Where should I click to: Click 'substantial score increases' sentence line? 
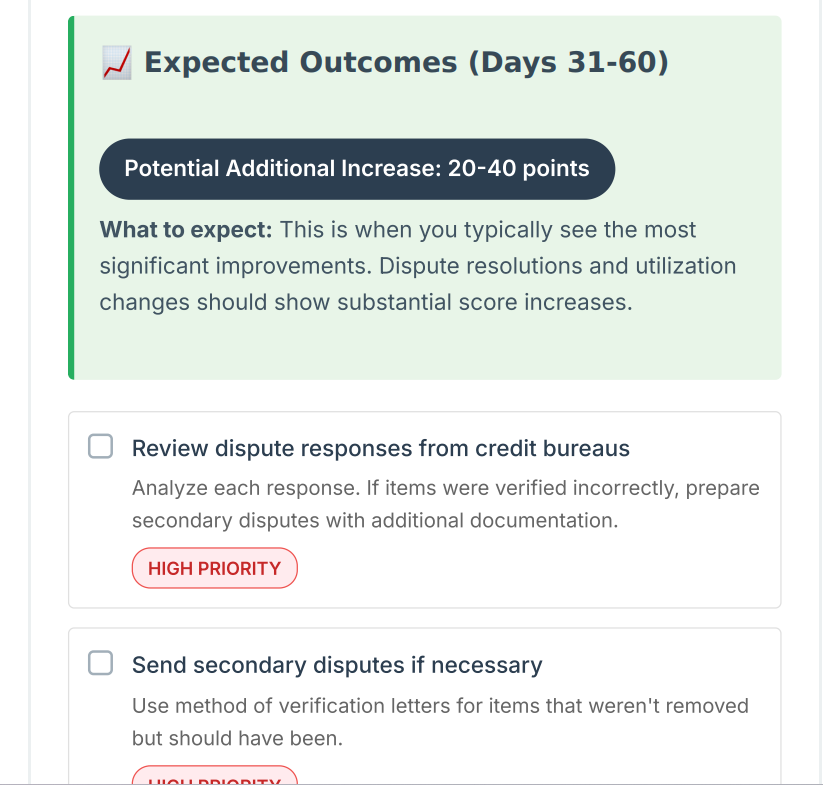click(x=366, y=302)
